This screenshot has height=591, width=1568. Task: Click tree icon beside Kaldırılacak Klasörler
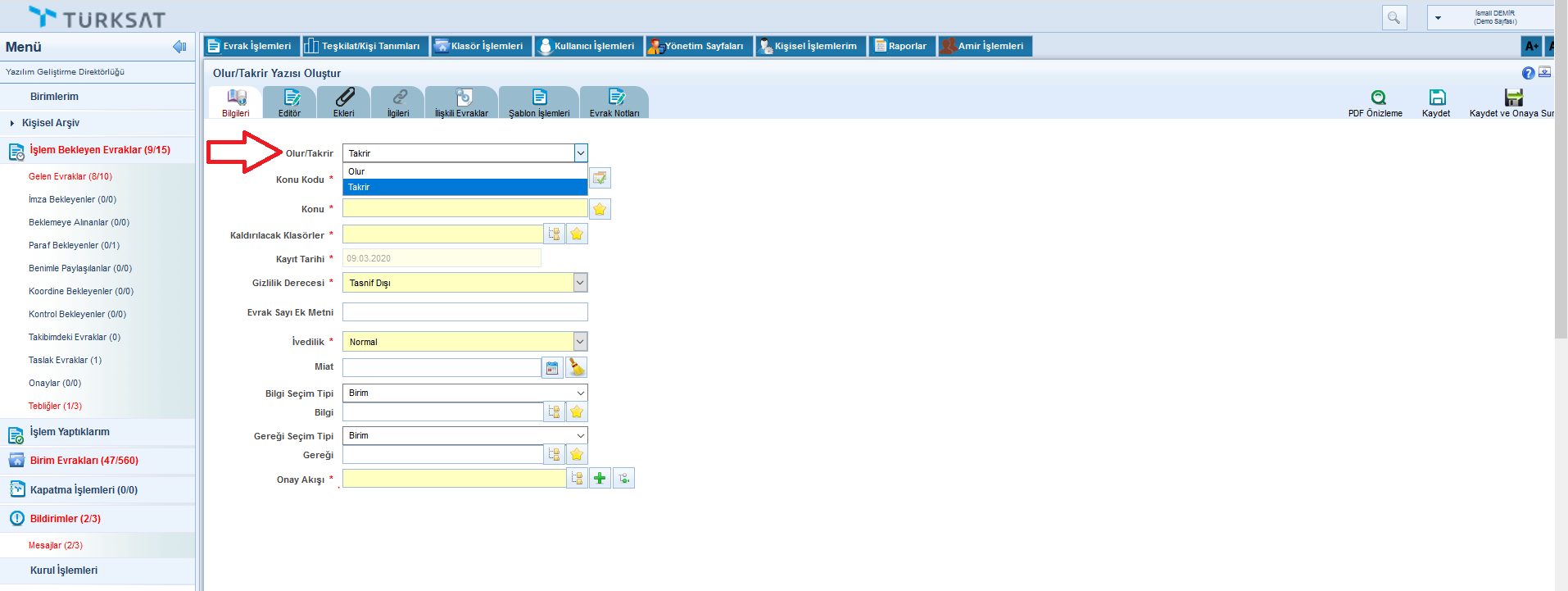(555, 234)
